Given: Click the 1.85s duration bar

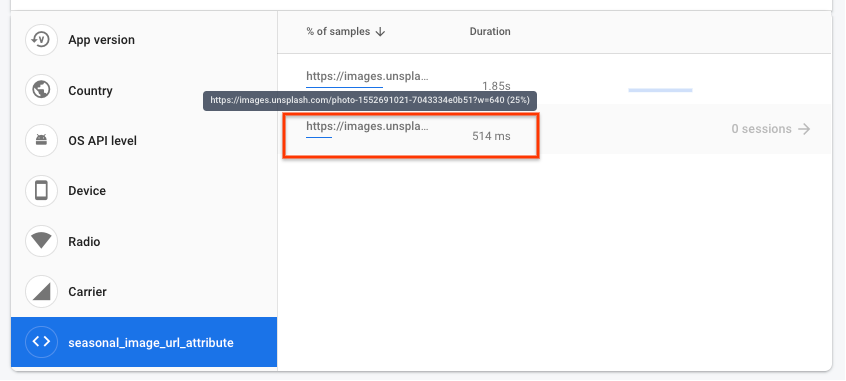Looking at the screenshot, I should point(660,90).
